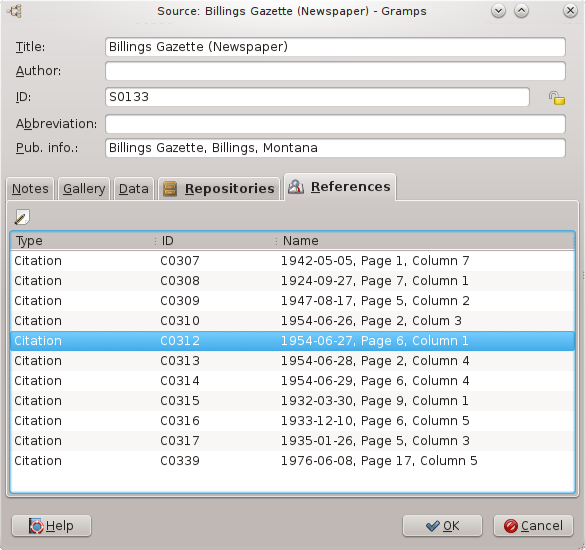This screenshot has width=585, height=550.
Task: Click the Repositories tab icon
Action: point(170,189)
